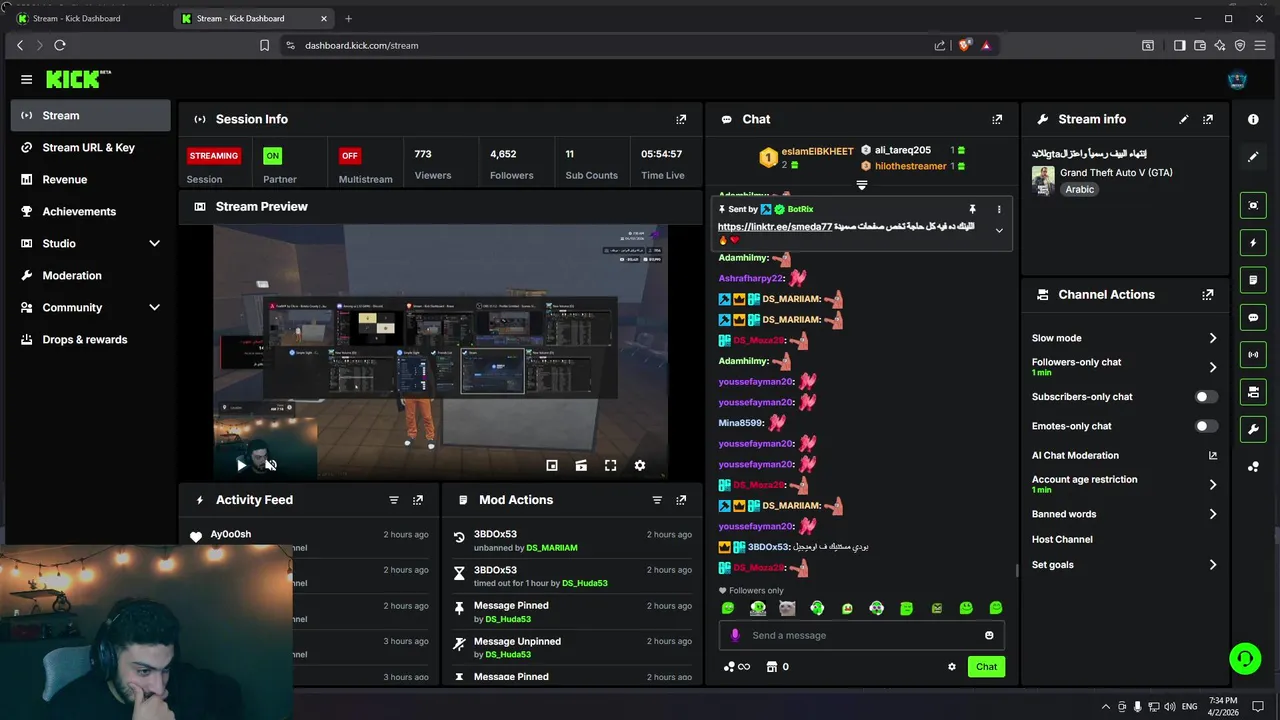Toggle Chat bubble widget in right sidebar
The image size is (1280, 720).
point(1253,317)
